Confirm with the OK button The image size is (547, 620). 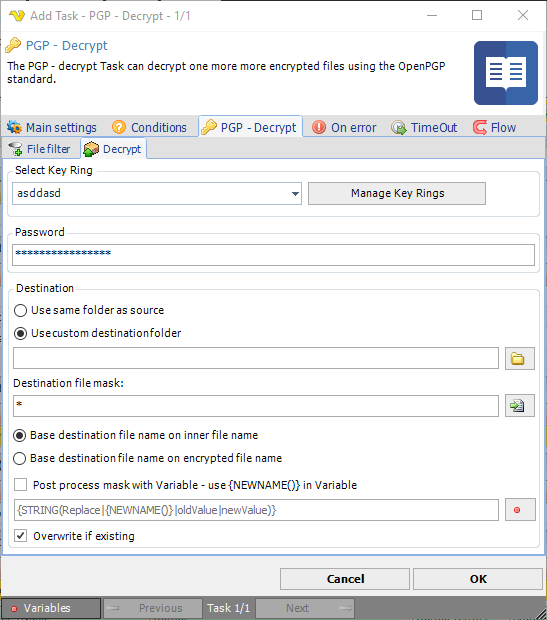[x=478, y=579]
